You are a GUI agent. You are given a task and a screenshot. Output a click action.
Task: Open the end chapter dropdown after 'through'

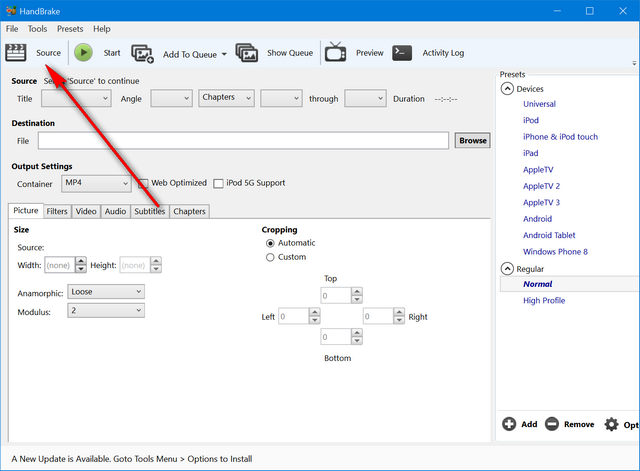(365, 98)
